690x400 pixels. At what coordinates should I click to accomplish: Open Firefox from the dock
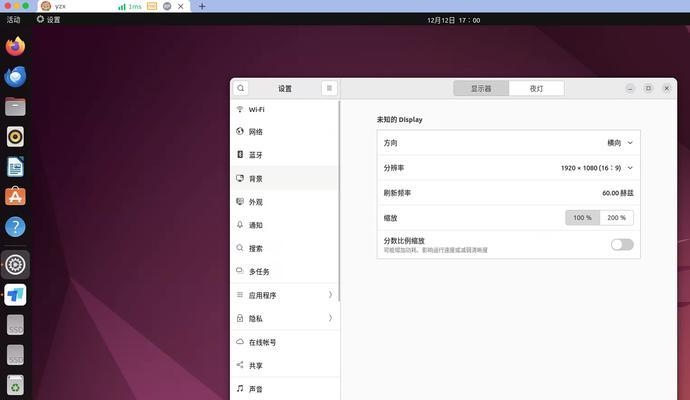(15, 46)
